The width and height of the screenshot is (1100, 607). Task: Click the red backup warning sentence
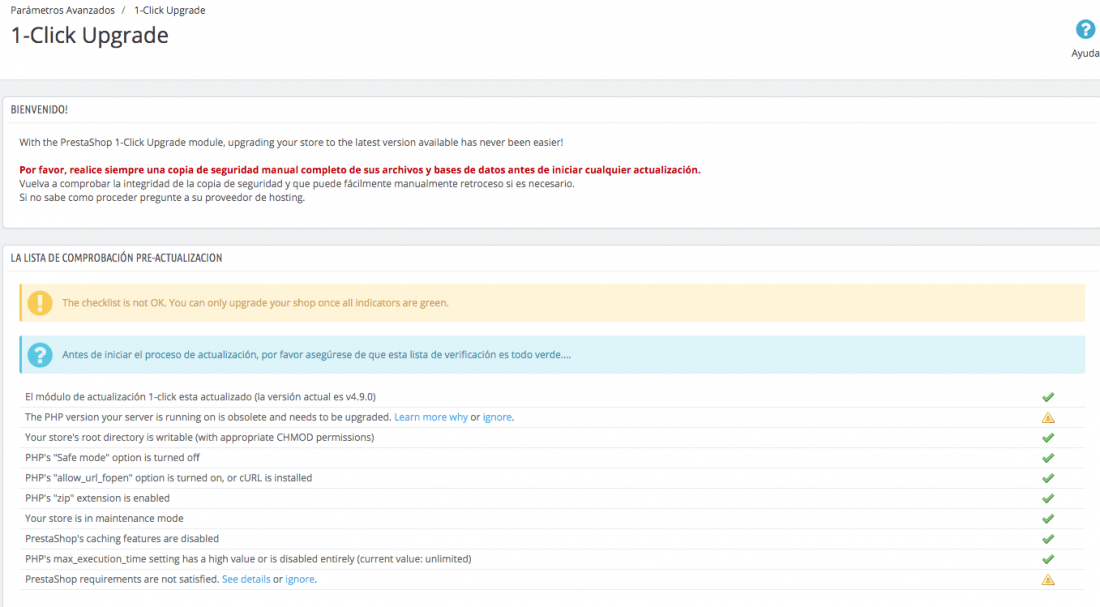coord(360,170)
